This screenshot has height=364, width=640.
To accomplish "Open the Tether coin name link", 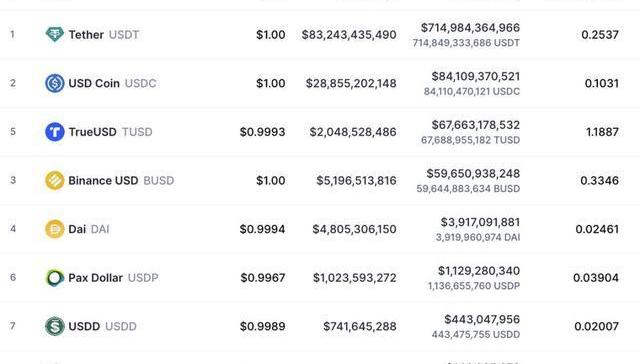I will pyautogui.click(x=86, y=35).
